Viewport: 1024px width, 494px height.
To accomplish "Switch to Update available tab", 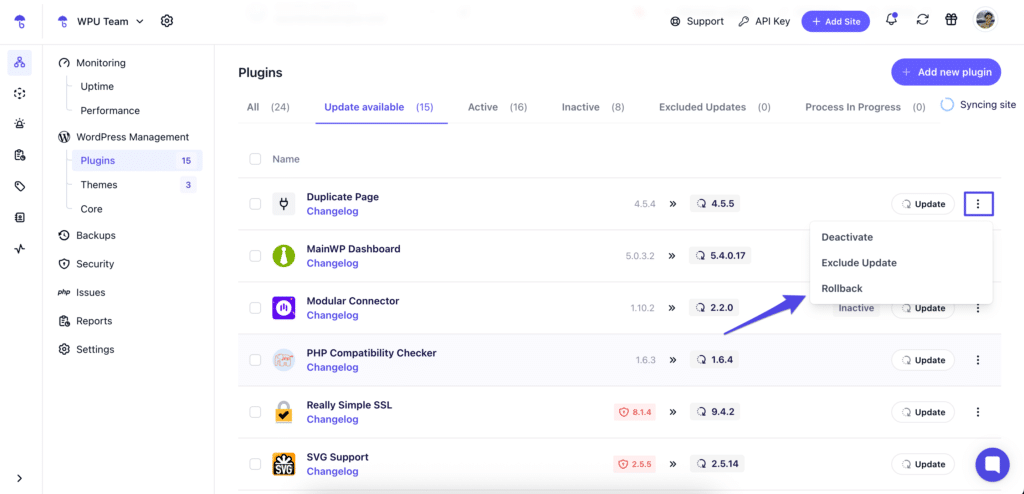I will click(379, 107).
